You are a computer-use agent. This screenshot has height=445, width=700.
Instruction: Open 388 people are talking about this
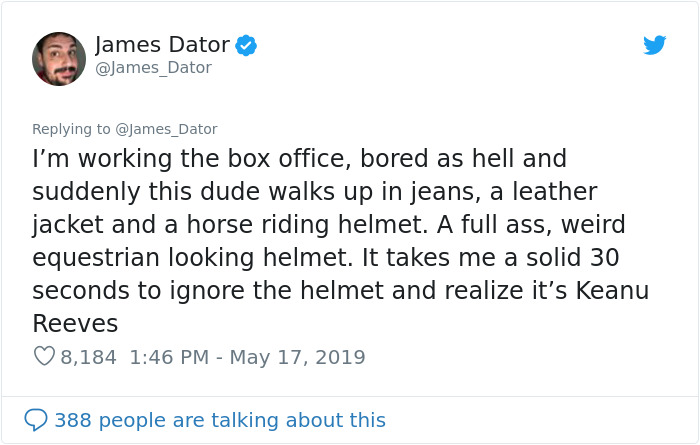pyautogui.click(x=220, y=420)
